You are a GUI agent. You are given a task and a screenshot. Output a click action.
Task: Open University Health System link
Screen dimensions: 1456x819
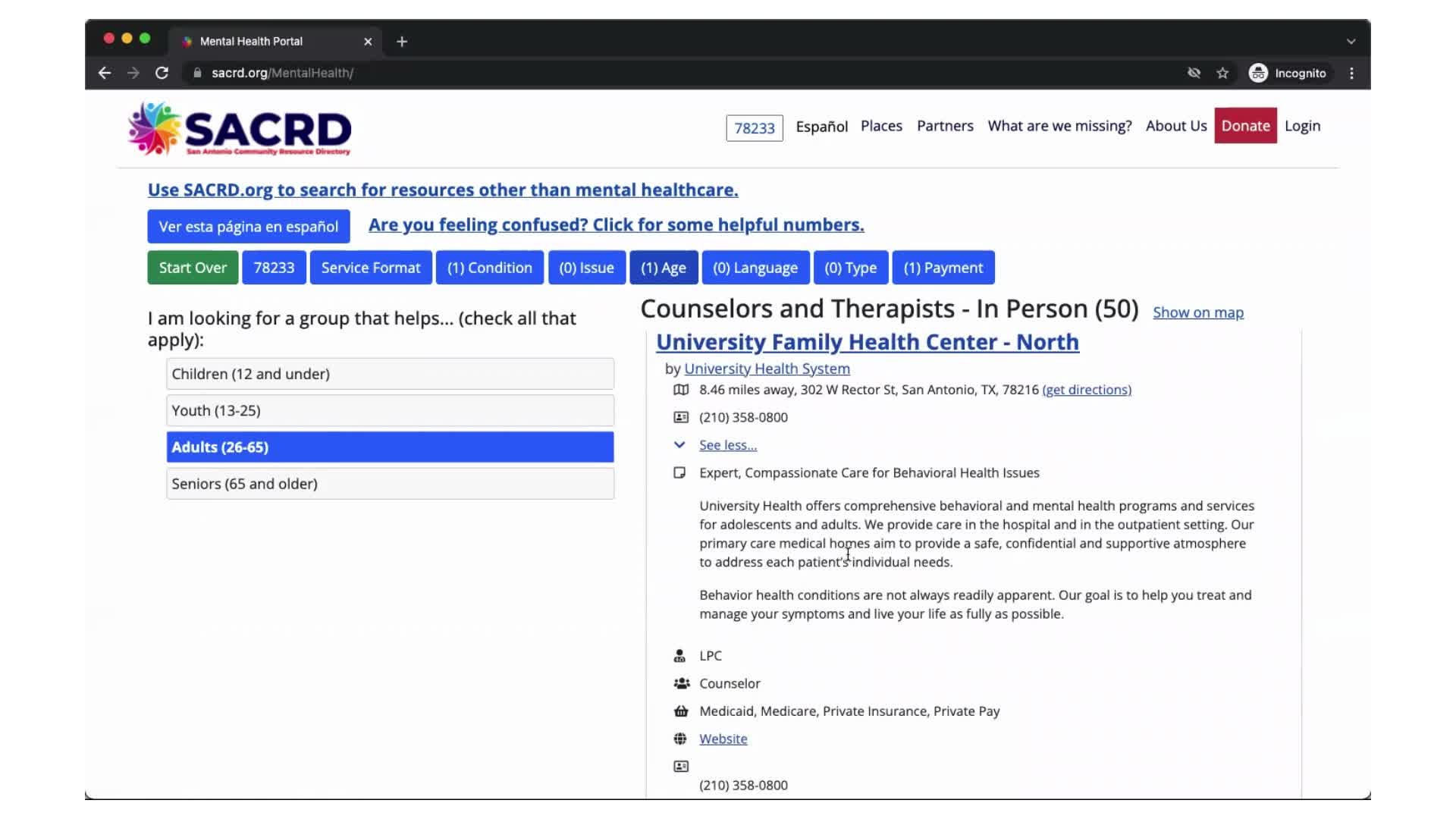(x=767, y=369)
